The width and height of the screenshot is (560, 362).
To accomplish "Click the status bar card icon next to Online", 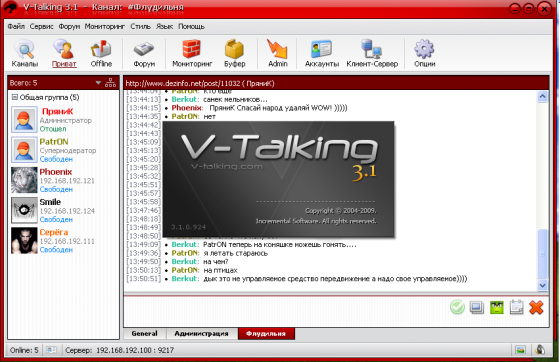I will click(x=51, y=350).
